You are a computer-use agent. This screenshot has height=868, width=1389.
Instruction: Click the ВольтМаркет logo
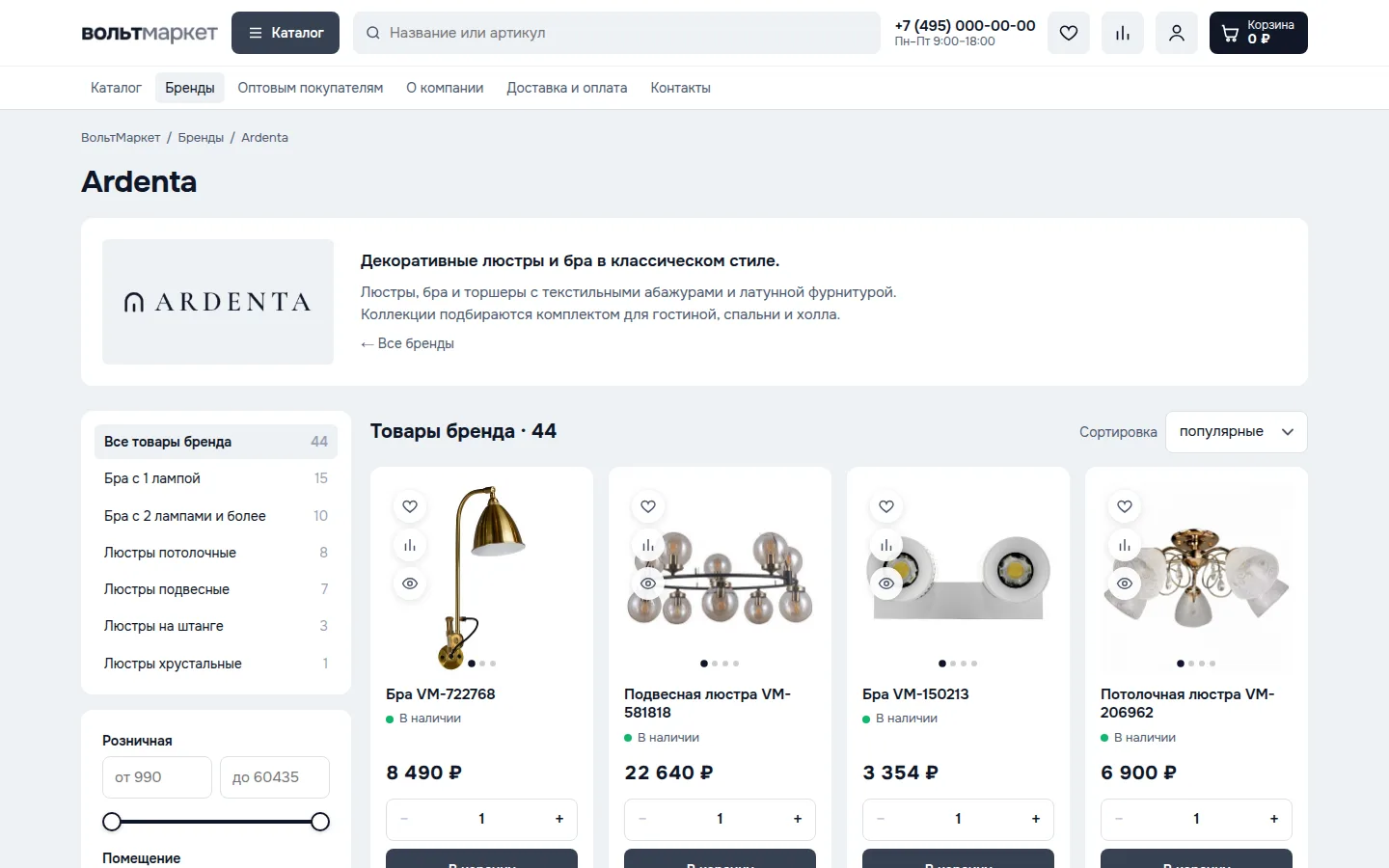(150, 33)
